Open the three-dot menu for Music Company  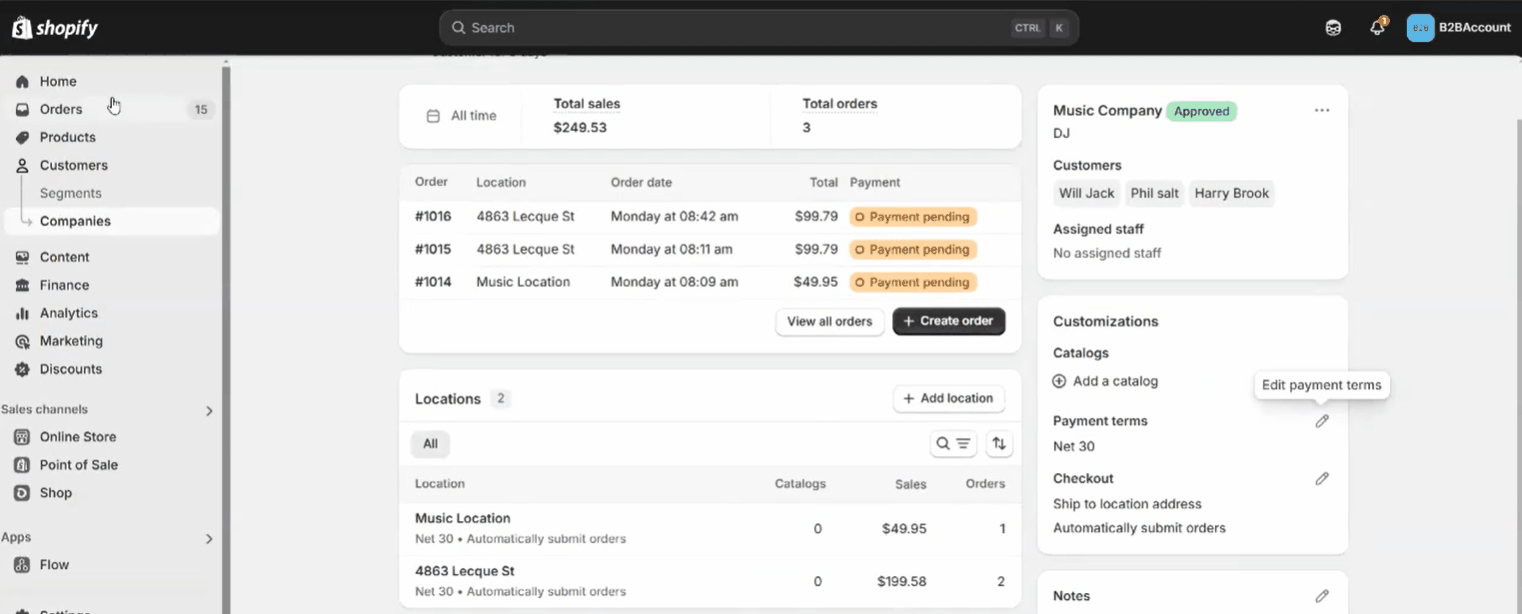click(1321, 111)
